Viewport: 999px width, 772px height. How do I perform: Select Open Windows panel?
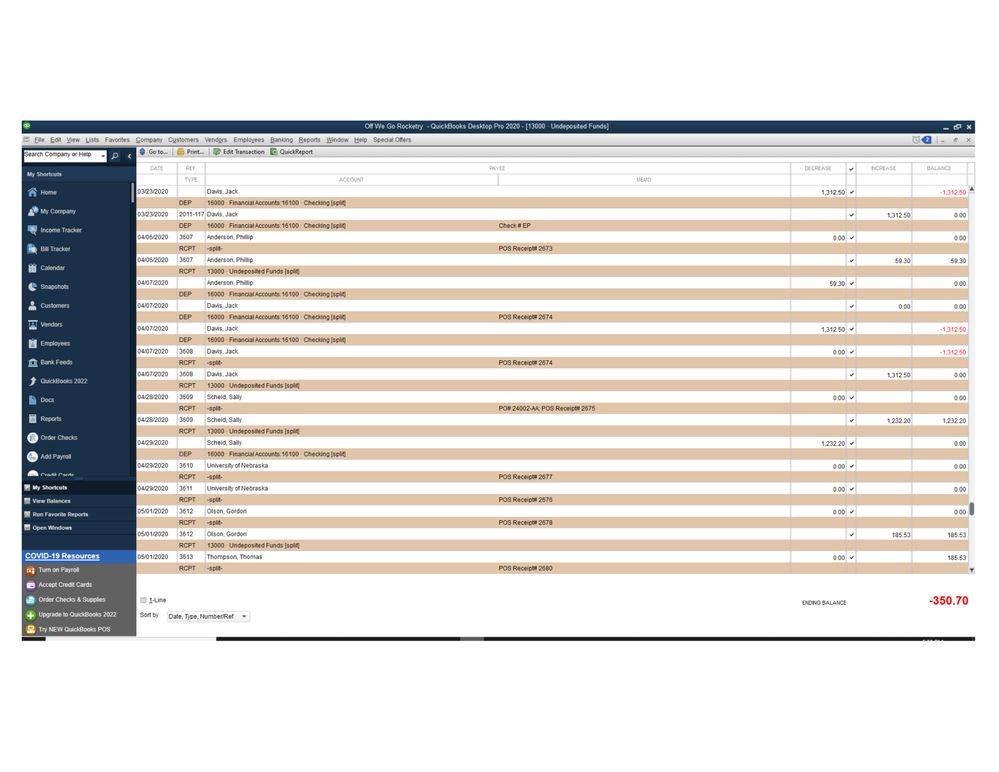point(79,528)
